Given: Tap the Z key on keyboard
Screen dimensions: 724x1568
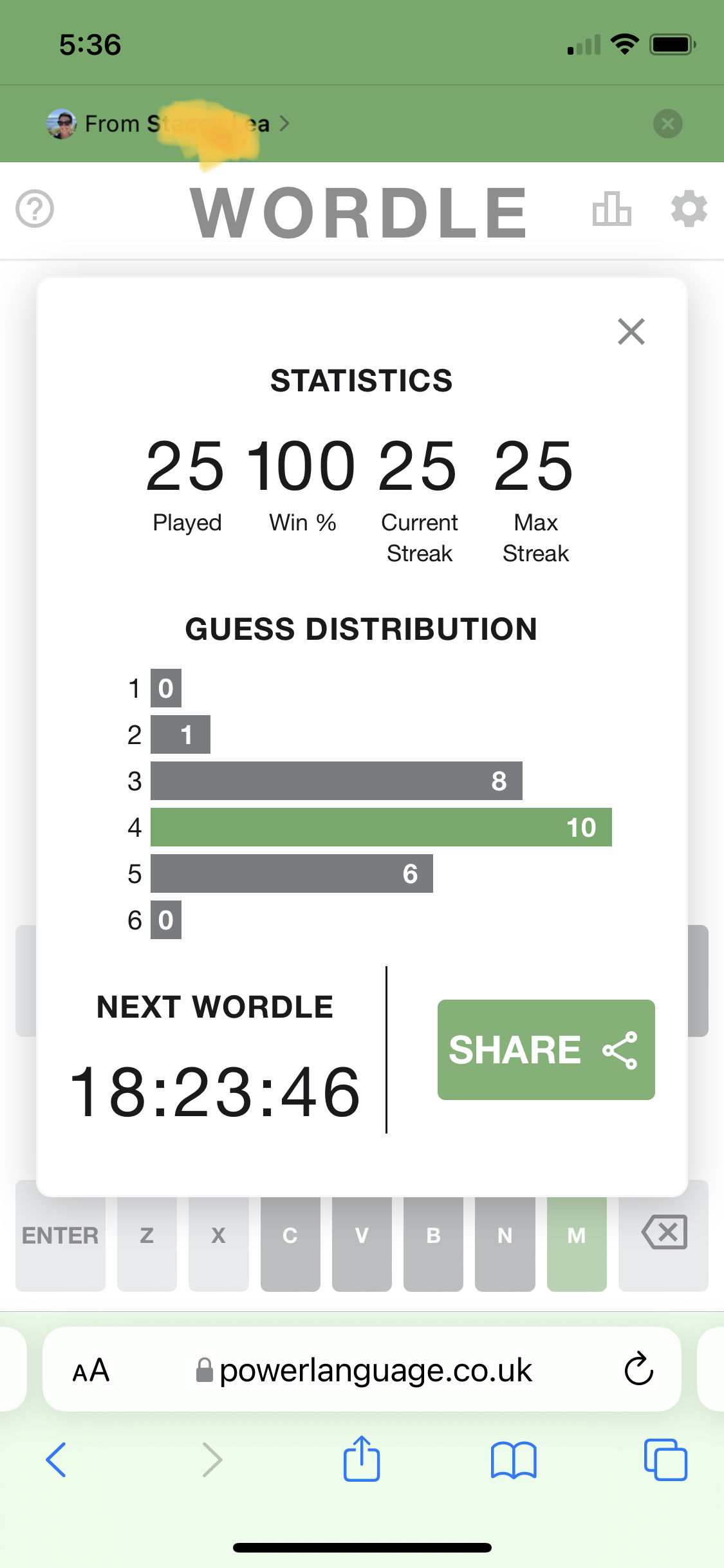Looking at the screenshot, I should click(147, 1236).
